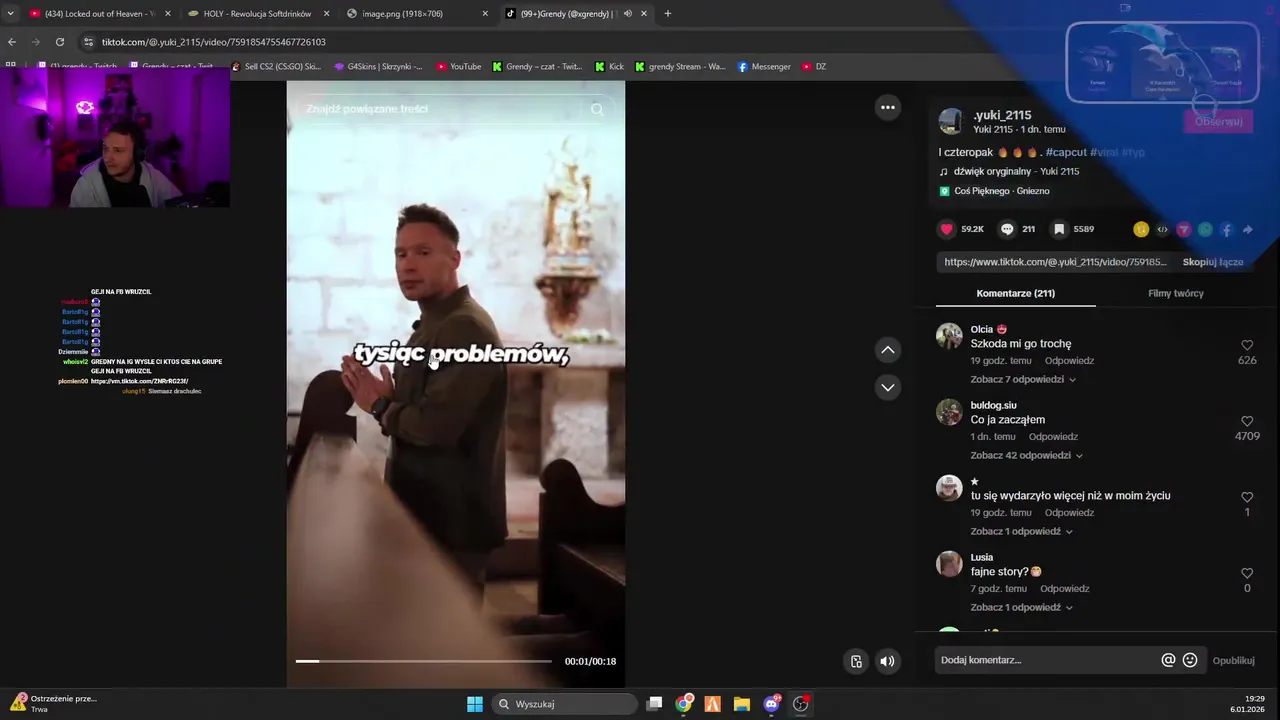Mute the video with speaker icon
Viewport: 1280px width, 720px height.
point(887,661)
